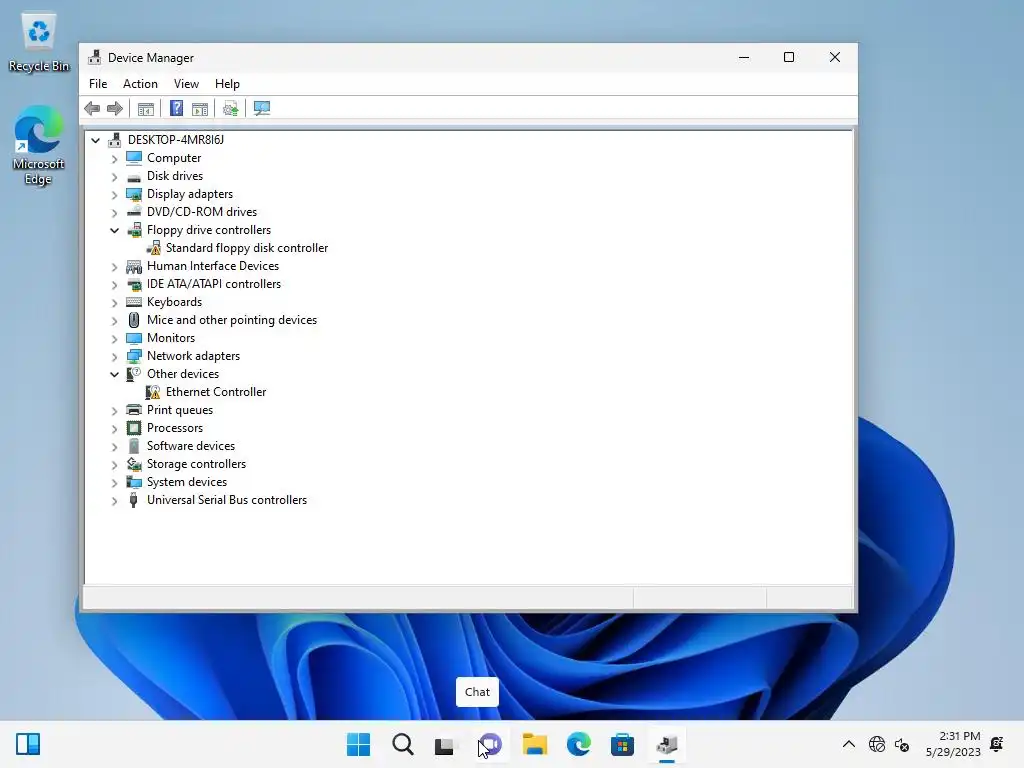Click Show/Hide Console Tree toolbar icon
Image resolution: width=1024 pixels, height=768 pixels.
pyautogui.click(x=146, y=108)
